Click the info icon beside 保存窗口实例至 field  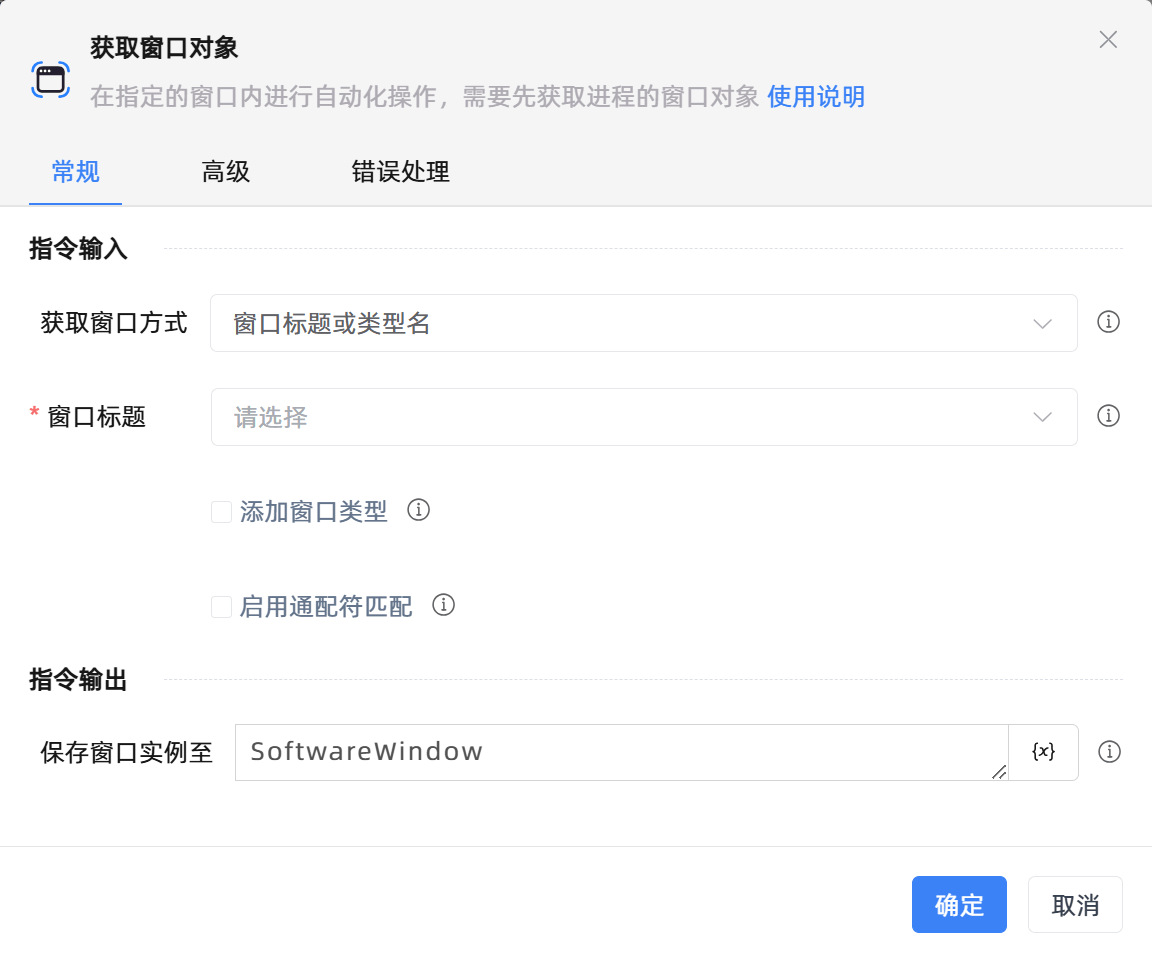coord(1109,752)
